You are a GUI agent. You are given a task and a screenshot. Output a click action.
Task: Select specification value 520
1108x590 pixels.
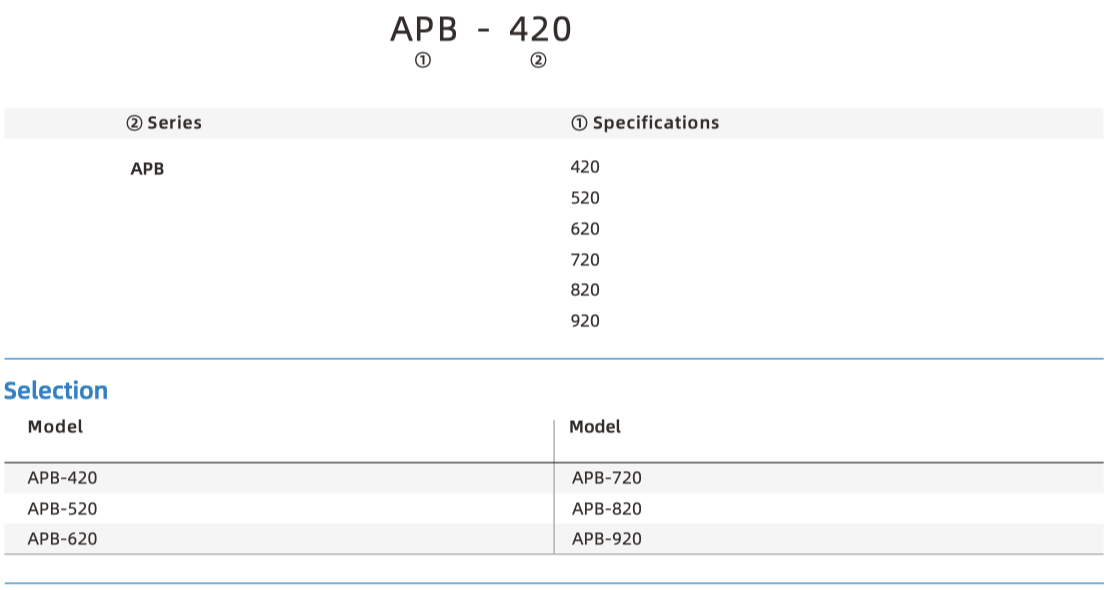click(x=585, y=198)
